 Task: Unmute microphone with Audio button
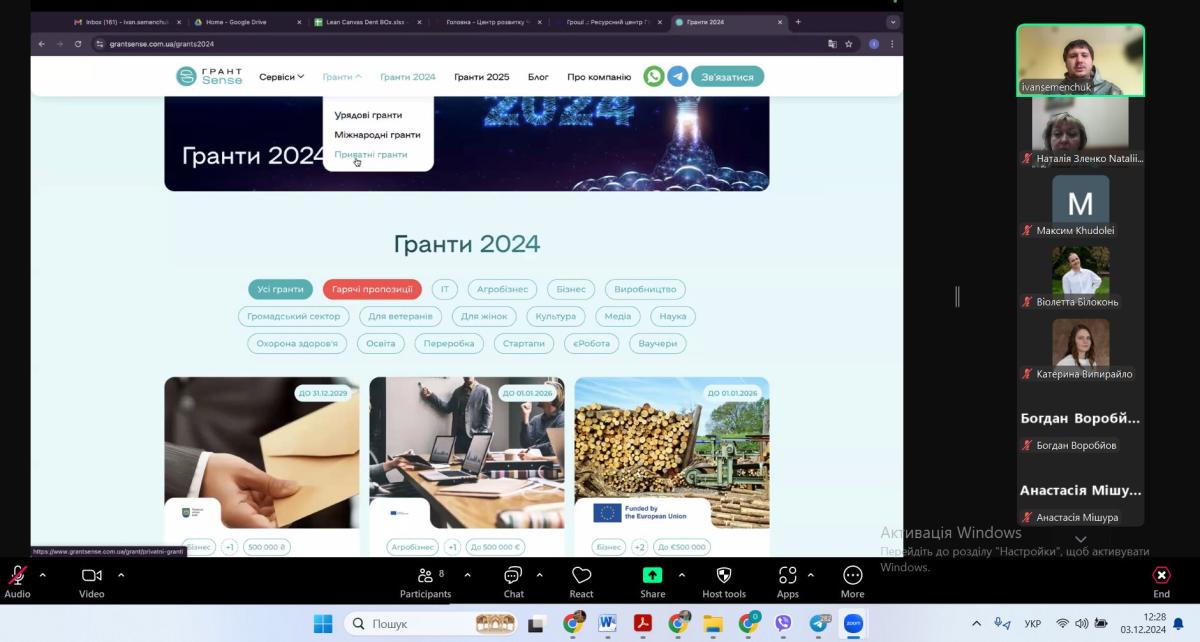click(17, 581)
